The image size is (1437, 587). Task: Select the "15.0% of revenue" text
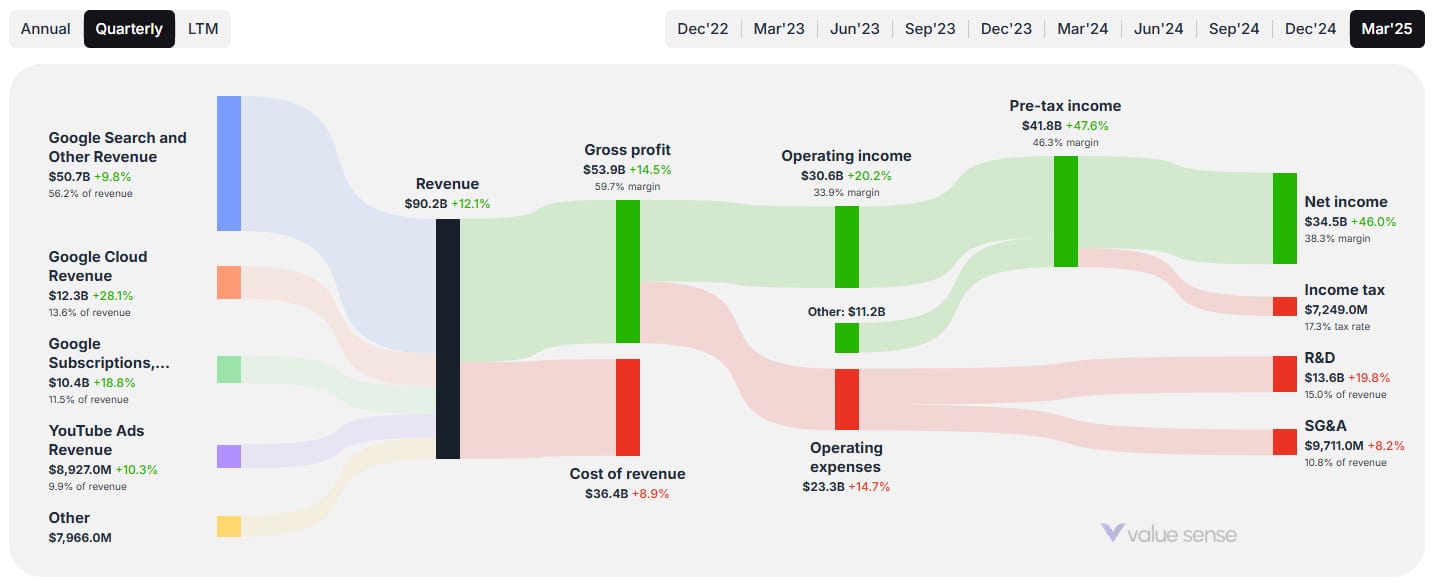(x=1346, y=395)
